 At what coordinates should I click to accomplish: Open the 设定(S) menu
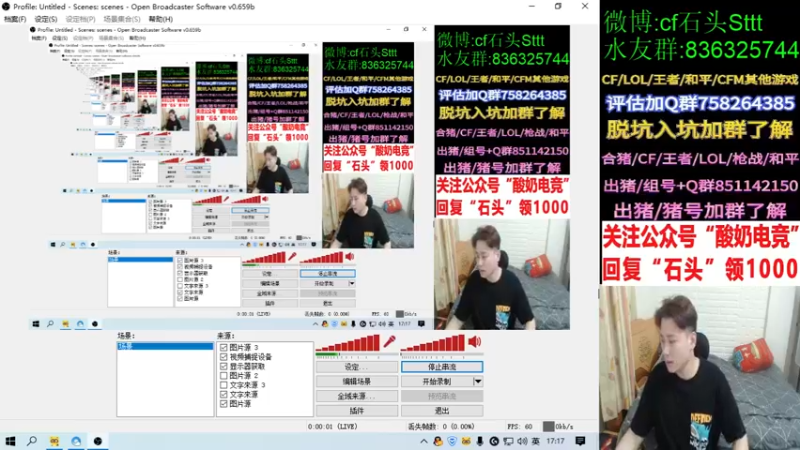pyautogui.click(x=46, y=19)
